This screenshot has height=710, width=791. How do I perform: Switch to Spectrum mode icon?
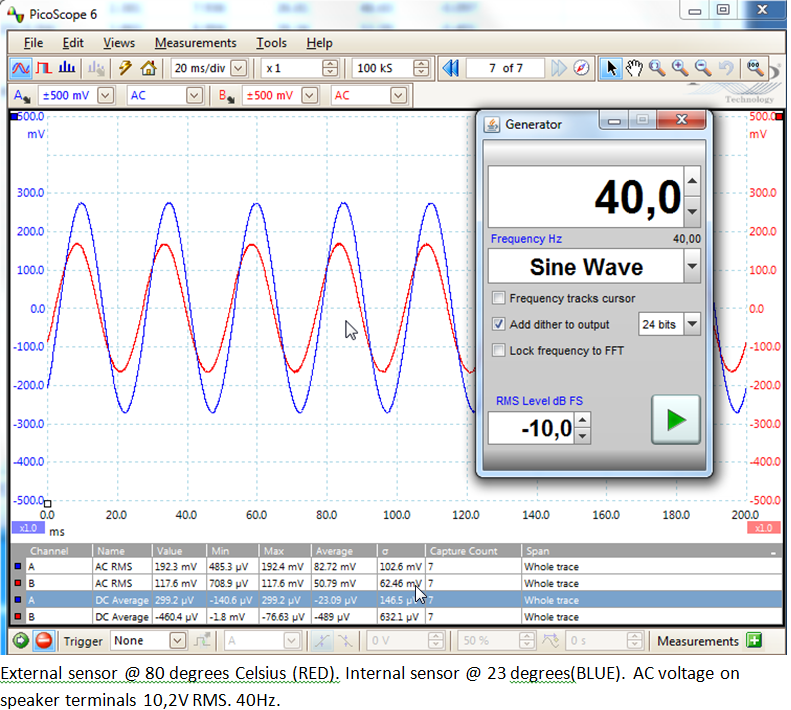click(x=67, y=68)
